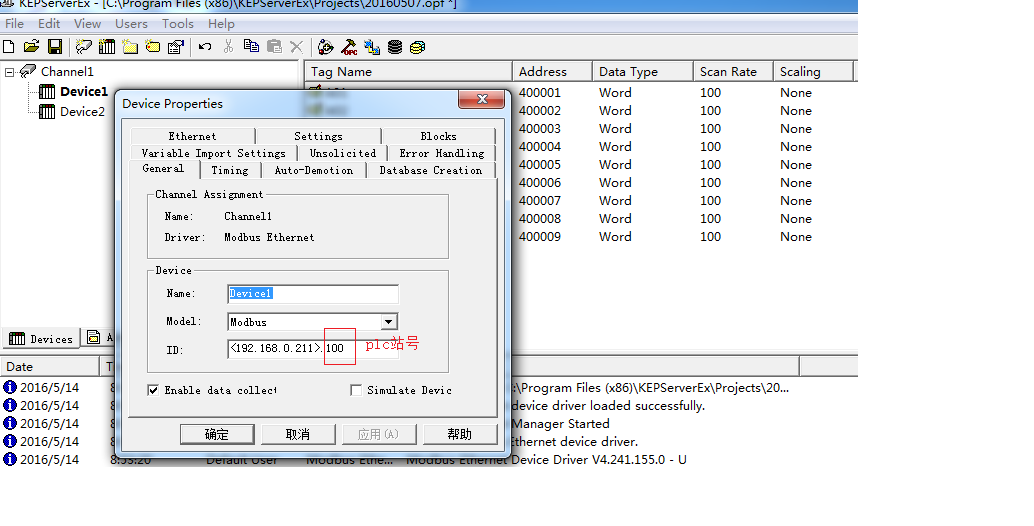Switch to the Database Creation tab
1034x526 pixels.
click(x=431, y=170)
